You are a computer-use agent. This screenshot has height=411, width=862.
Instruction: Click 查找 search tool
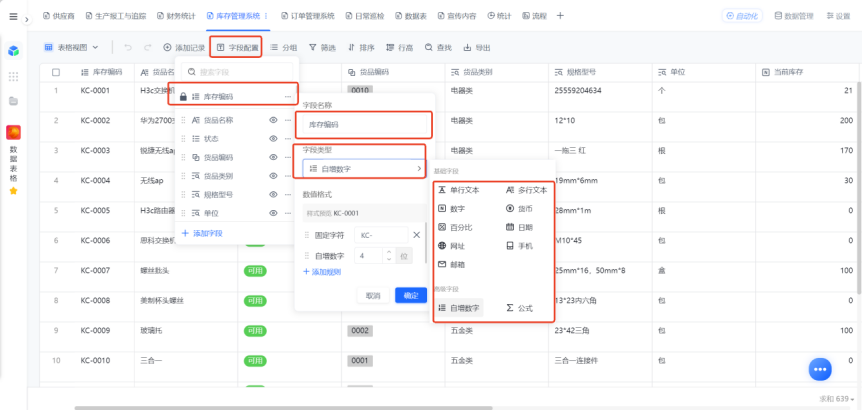(x=438, y=48)
